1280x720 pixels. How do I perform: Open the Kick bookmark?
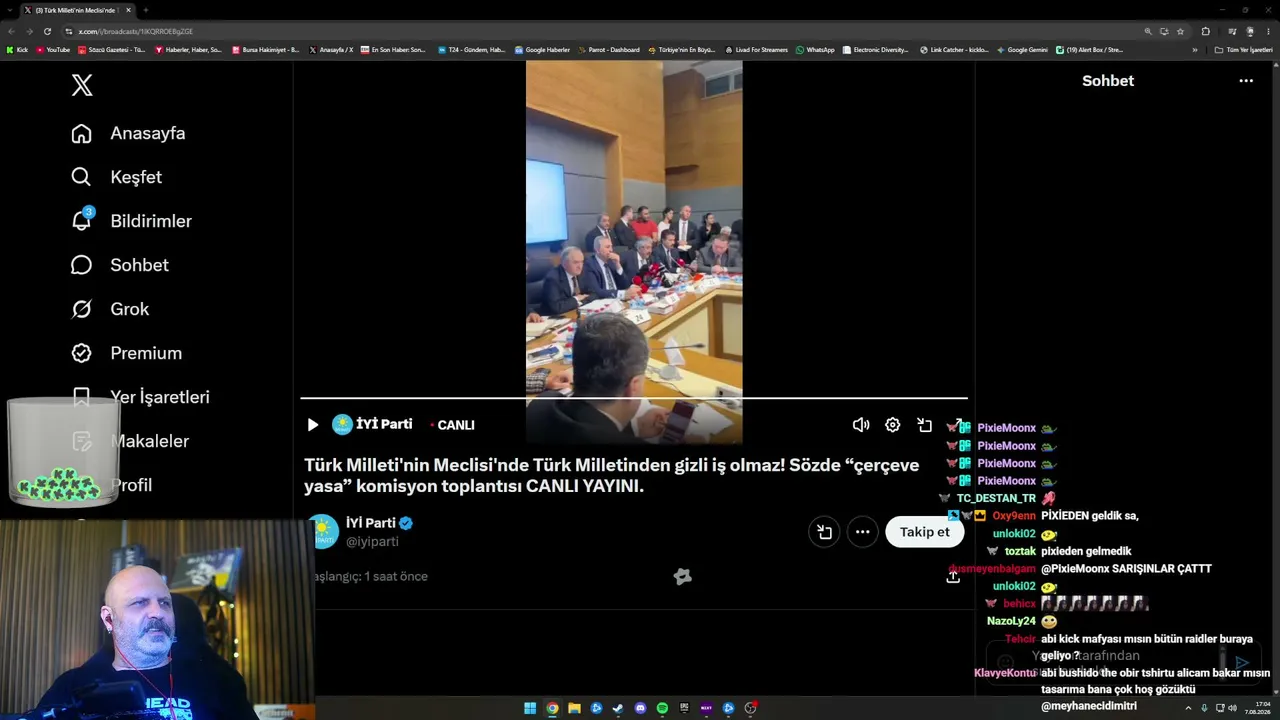click(17, 50)
